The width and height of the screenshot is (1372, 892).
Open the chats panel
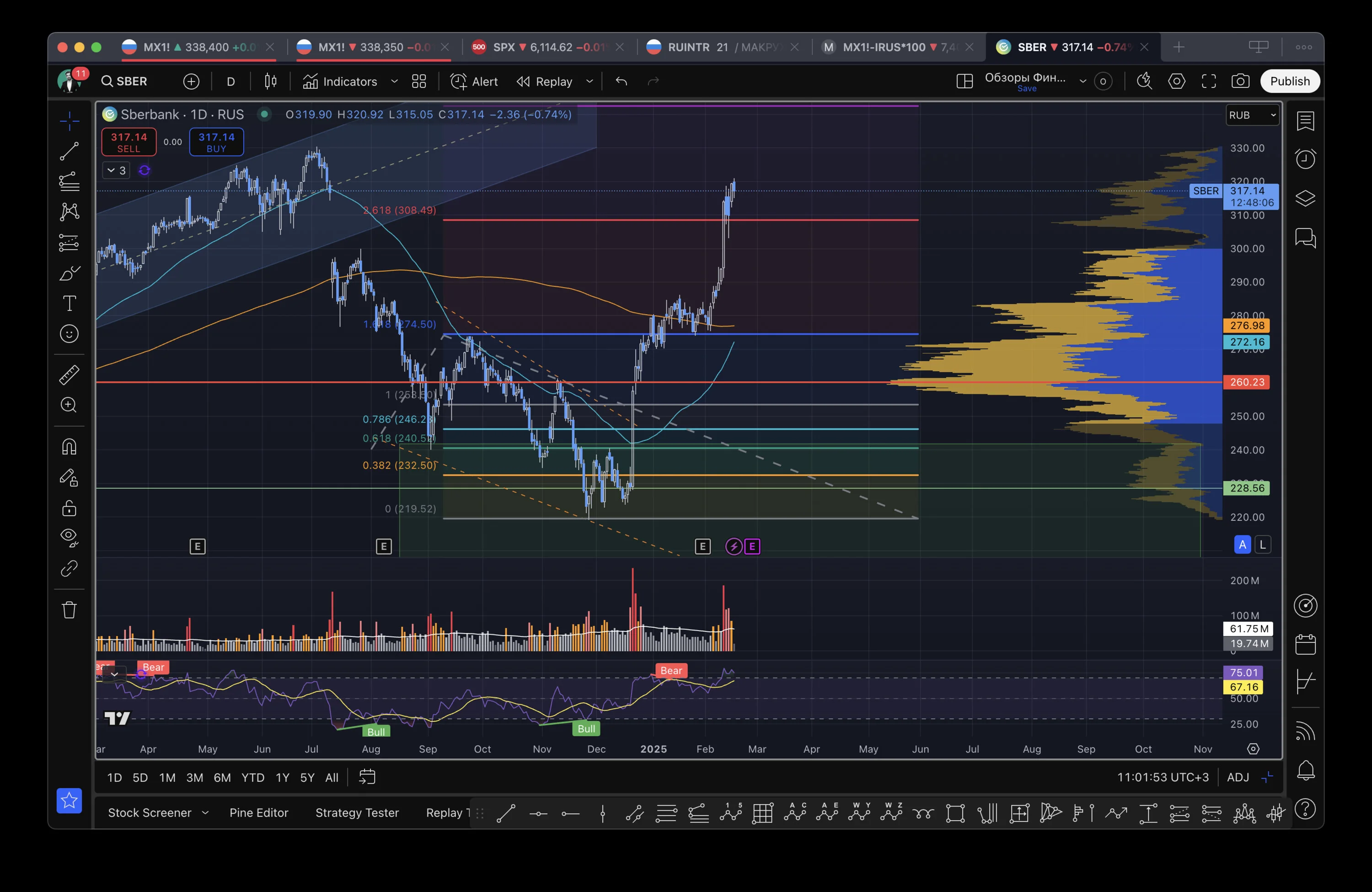pos(1305,237)
